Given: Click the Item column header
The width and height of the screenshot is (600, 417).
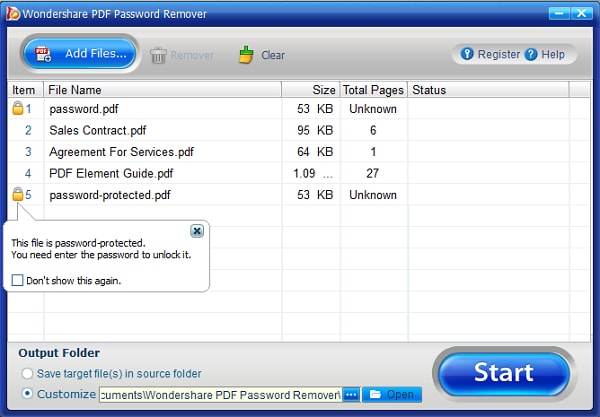Looking at the screenshot, I should (x=25, y=90).
